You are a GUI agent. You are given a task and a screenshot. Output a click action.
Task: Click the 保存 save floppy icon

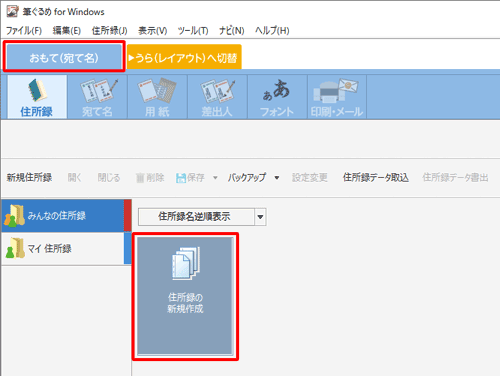[x=181, y=178]
